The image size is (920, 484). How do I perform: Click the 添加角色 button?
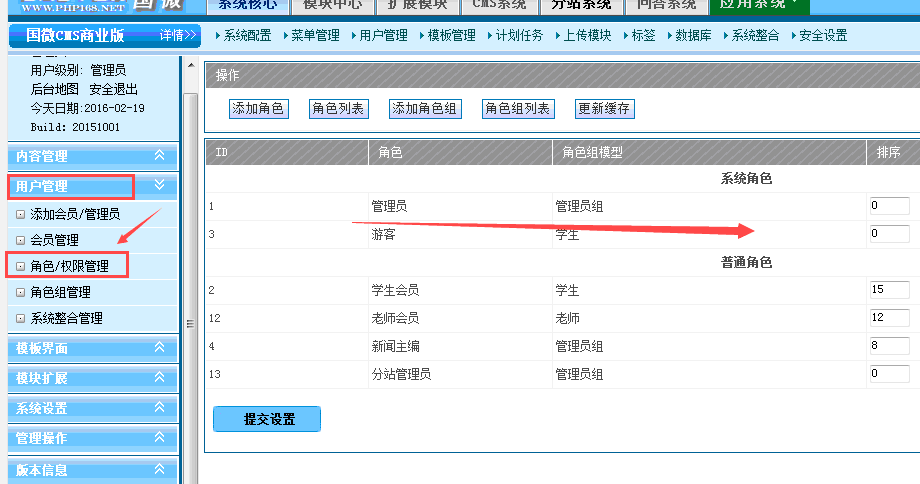(x=258, y=109)
